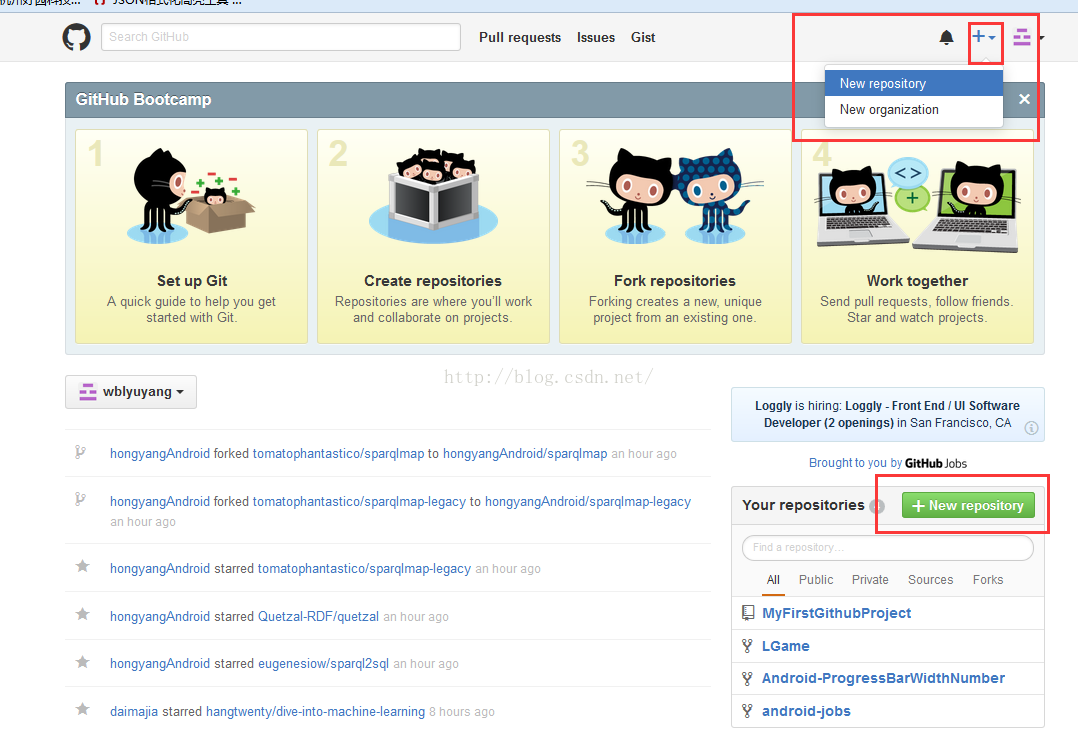Open the notifications bell
The height and width of the screenshot is (732, 1078).
coord(947,37)
